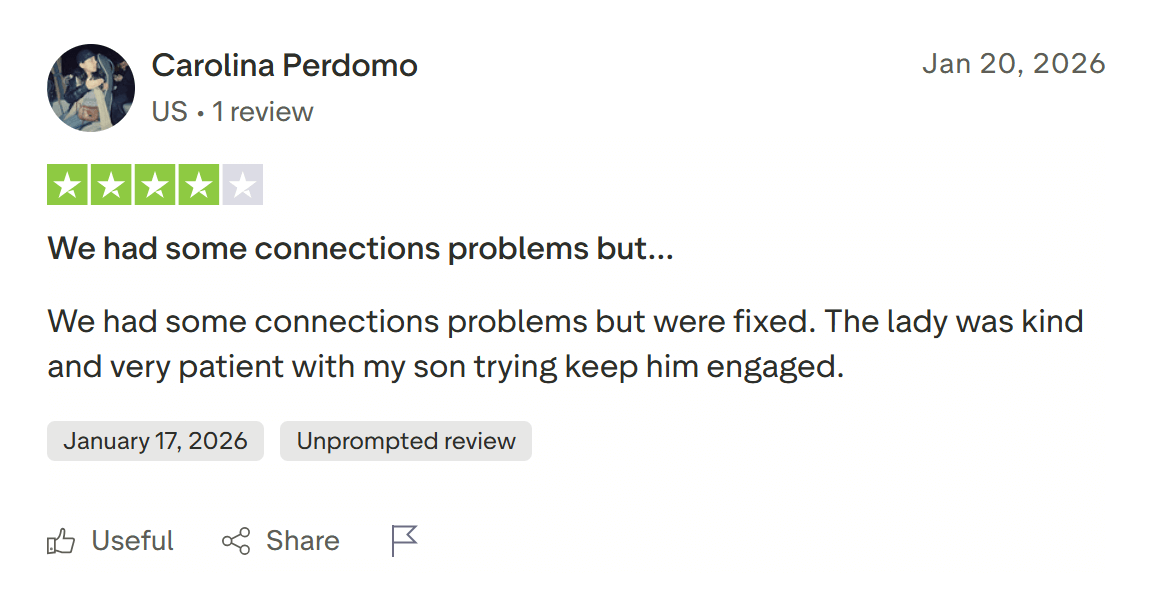Image resolution: width=1158 pixels, height=611 pixels.
Task: Click the Share network icon
Action: (236, 542)
